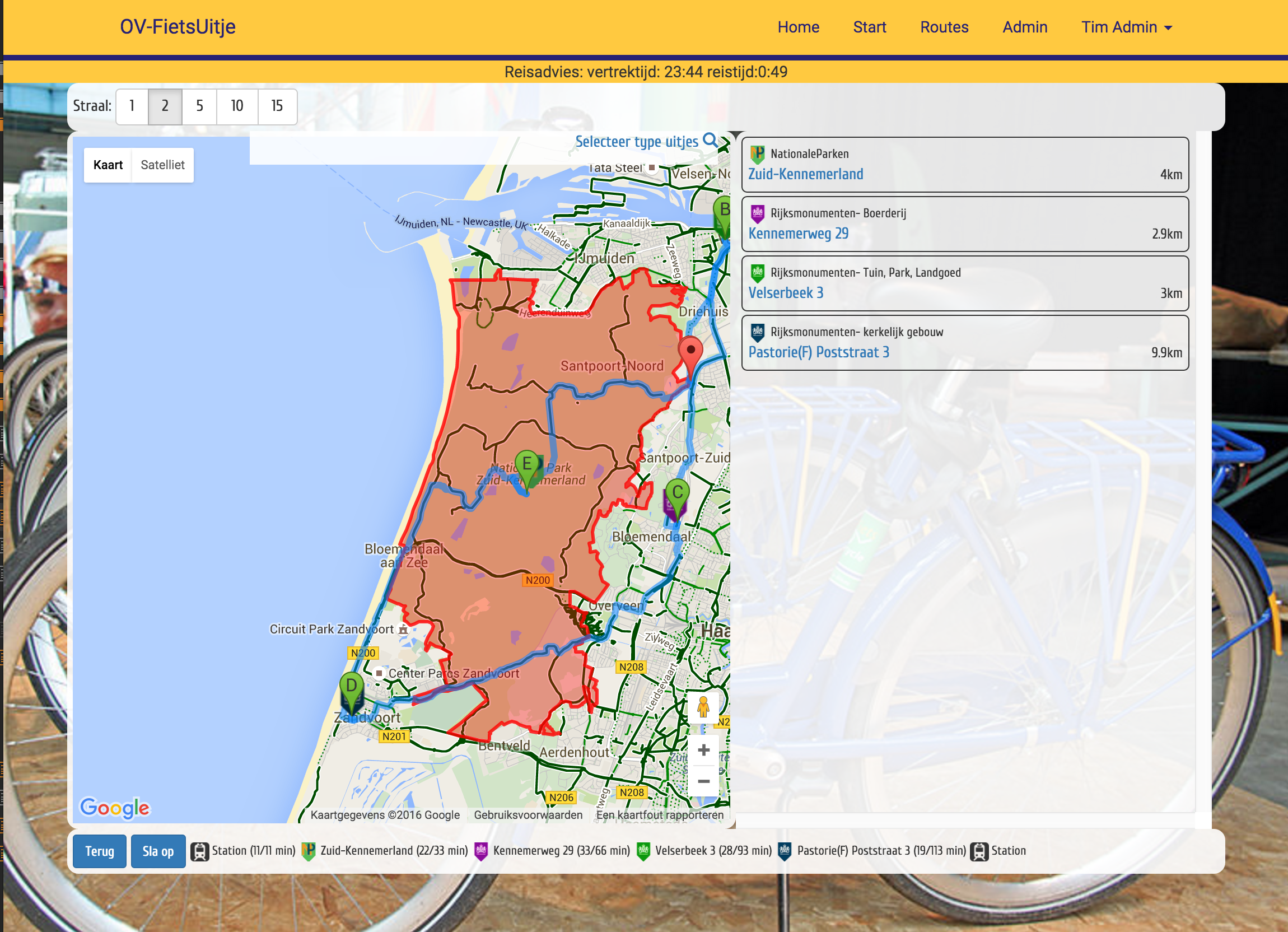Set Straal radius to 1
The width and height of the screenshot is (1288, 932).
pyautogui.click(x=132, y=106)
